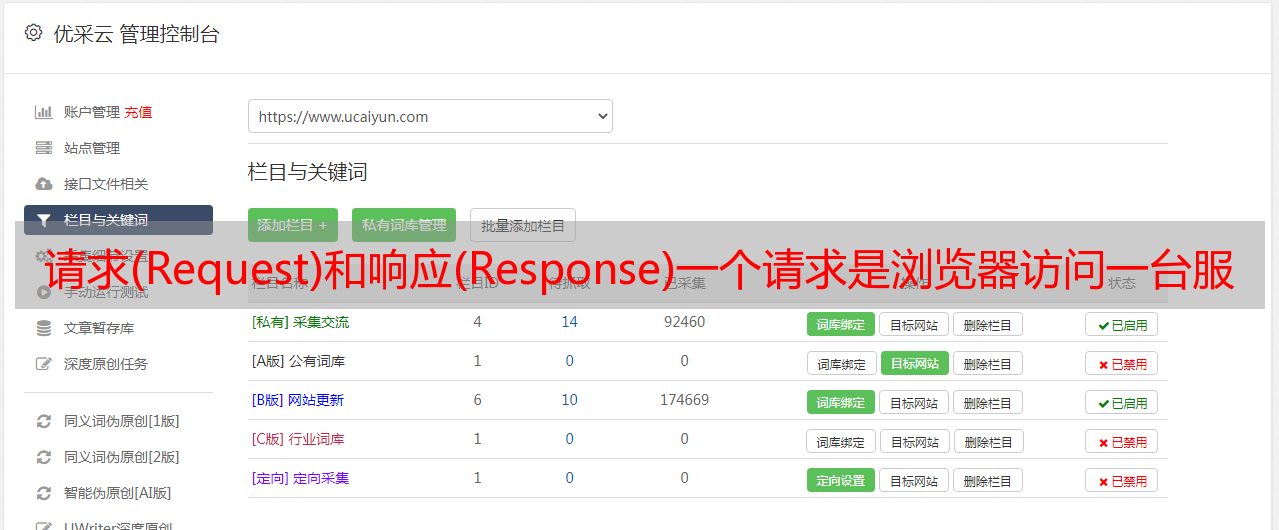The width and height of the screenshot is (1279, 530).
Task: Click the 92460 collected count cell
Action: coord(684,322)
